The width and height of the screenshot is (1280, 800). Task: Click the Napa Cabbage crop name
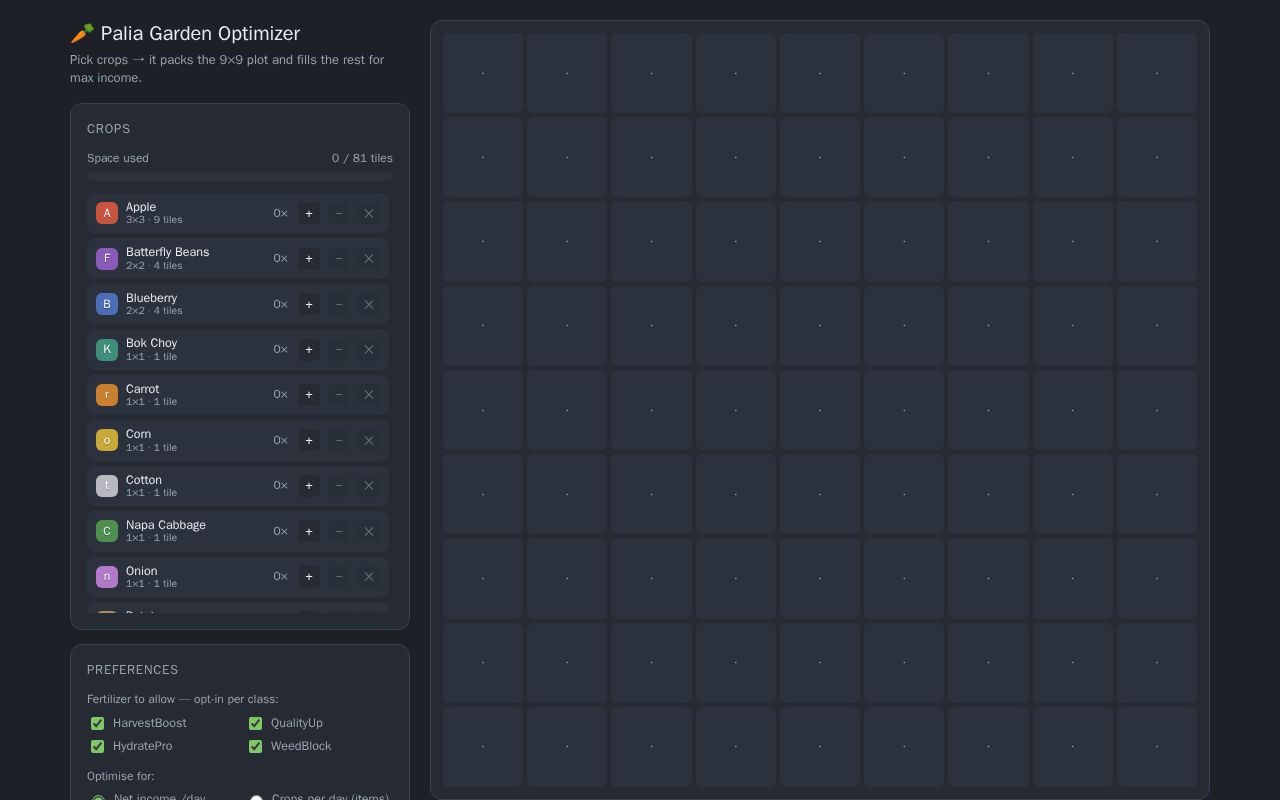[x=166, y=525]
